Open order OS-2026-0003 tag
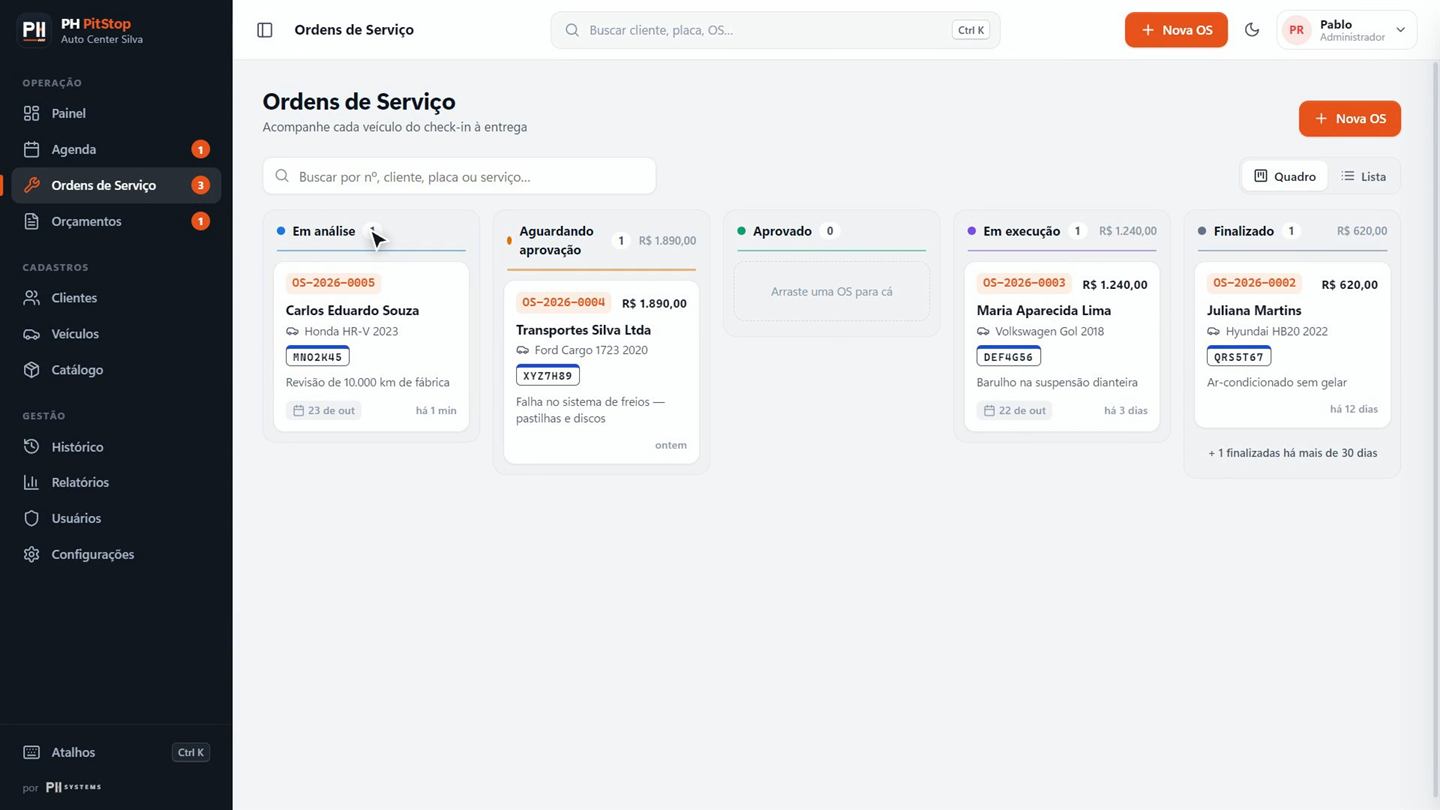This screenshot has height=810, width=1440. 1024,283
